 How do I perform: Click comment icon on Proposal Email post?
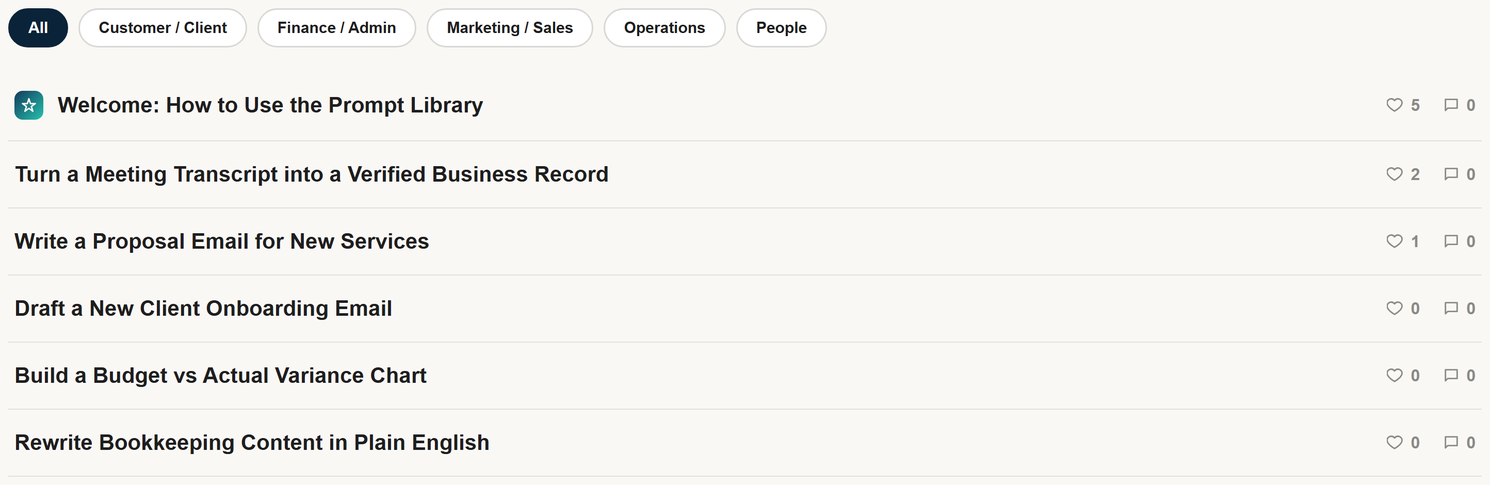tap(1451, 241)
